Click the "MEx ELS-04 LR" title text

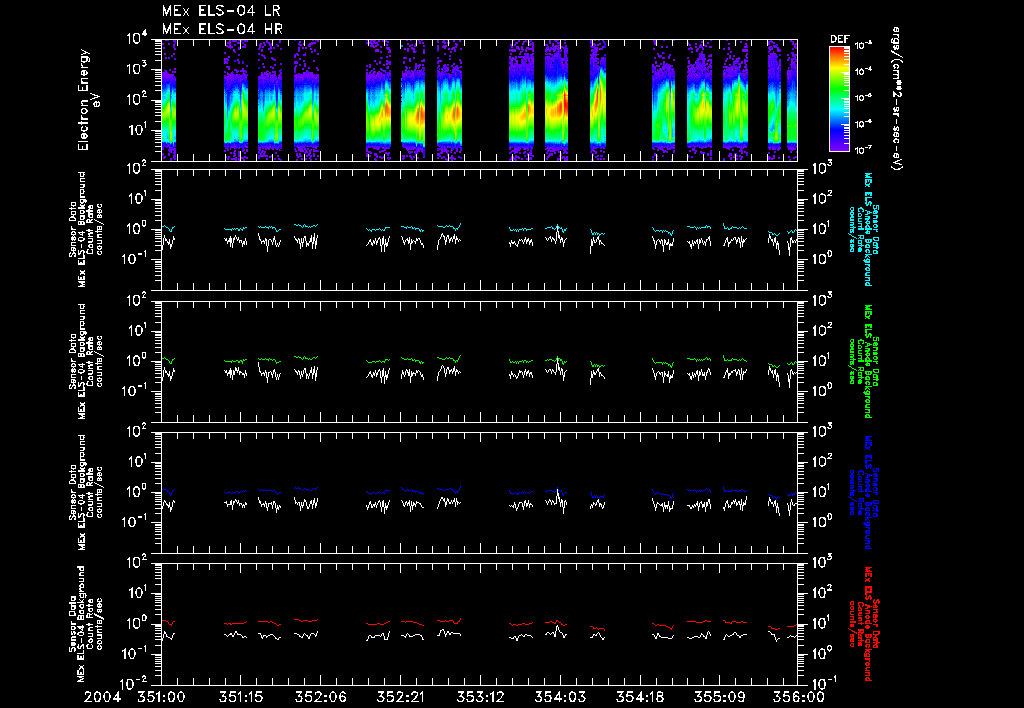coord(221,11)
